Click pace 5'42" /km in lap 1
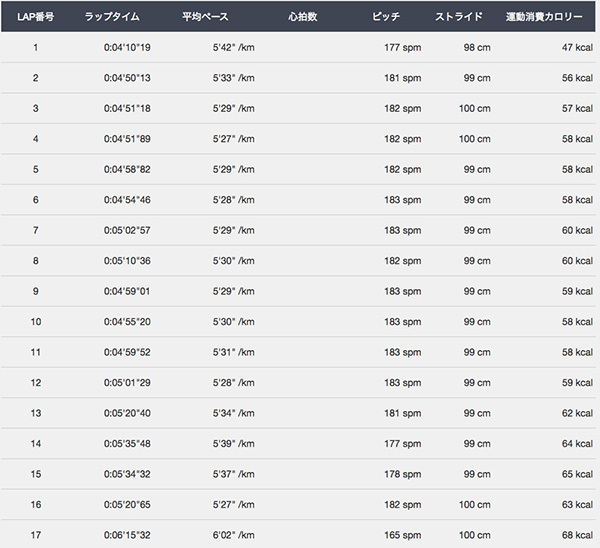This screenshot has height=548, width=600. coord(233,47)
